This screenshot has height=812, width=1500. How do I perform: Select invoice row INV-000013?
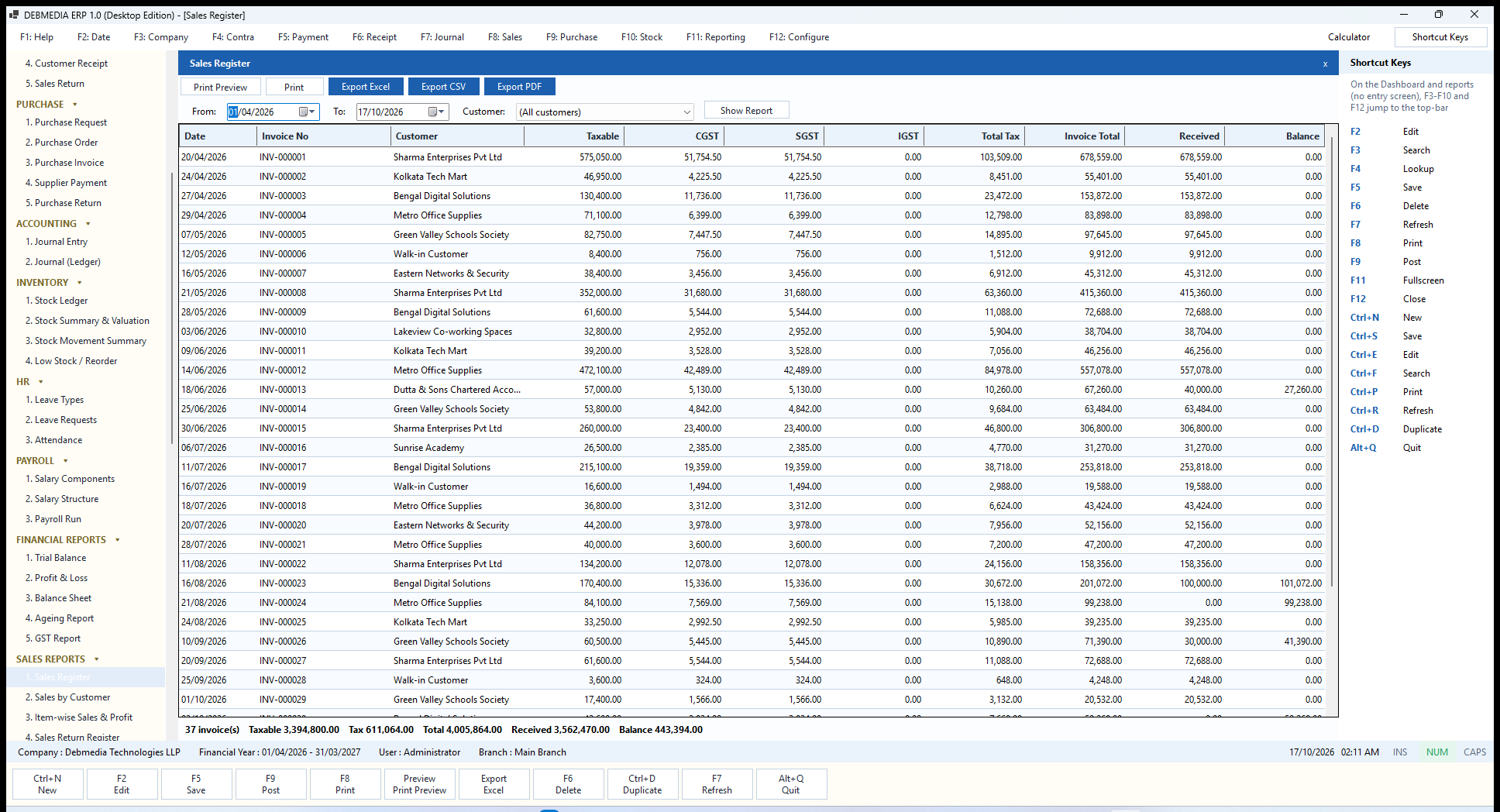752,390
